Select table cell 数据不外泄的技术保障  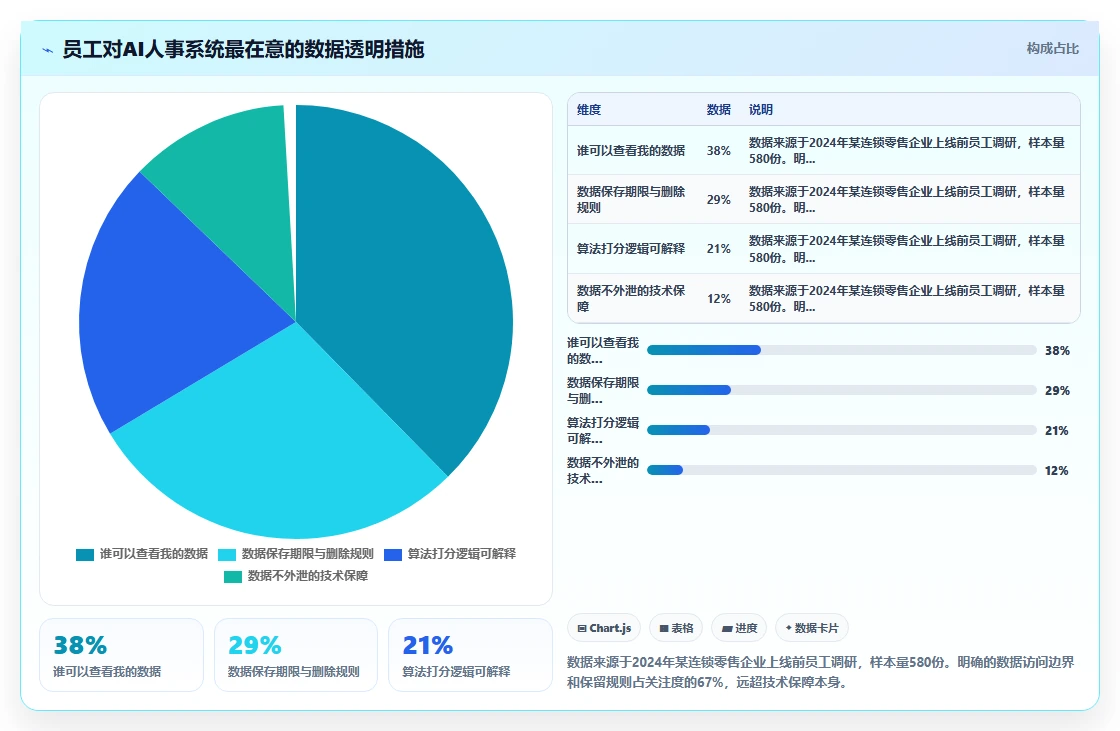631,298
